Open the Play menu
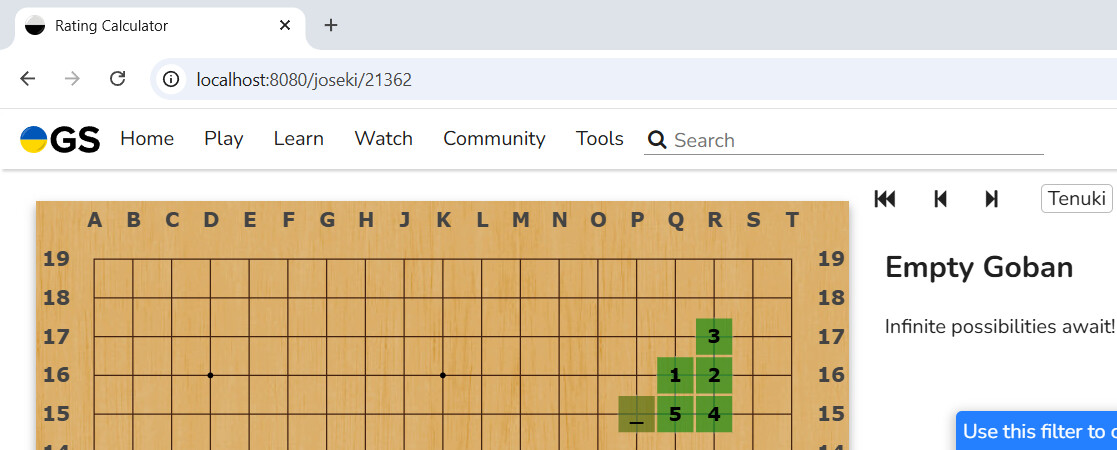 click(x=224, y=139)
